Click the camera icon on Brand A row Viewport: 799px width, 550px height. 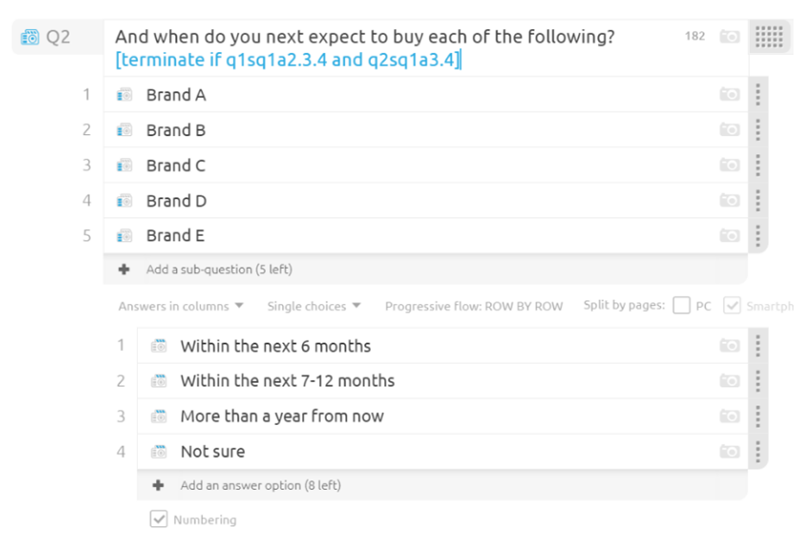coord(729,95)
